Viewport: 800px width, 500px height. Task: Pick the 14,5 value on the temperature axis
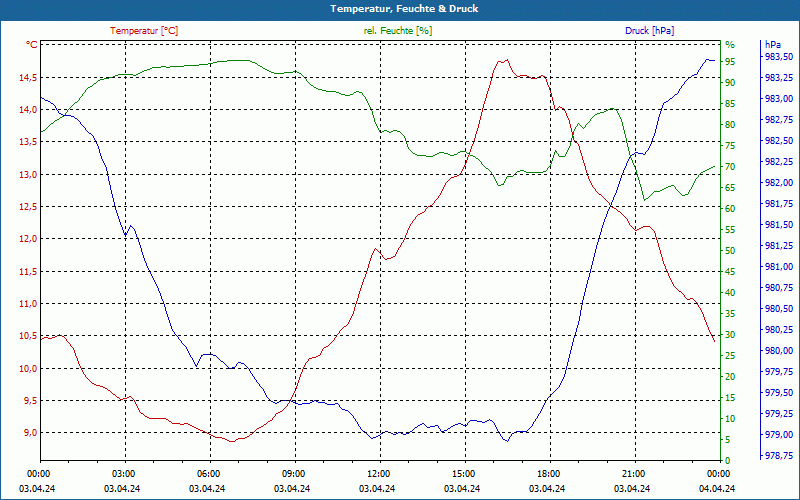[x=28, y=78]
